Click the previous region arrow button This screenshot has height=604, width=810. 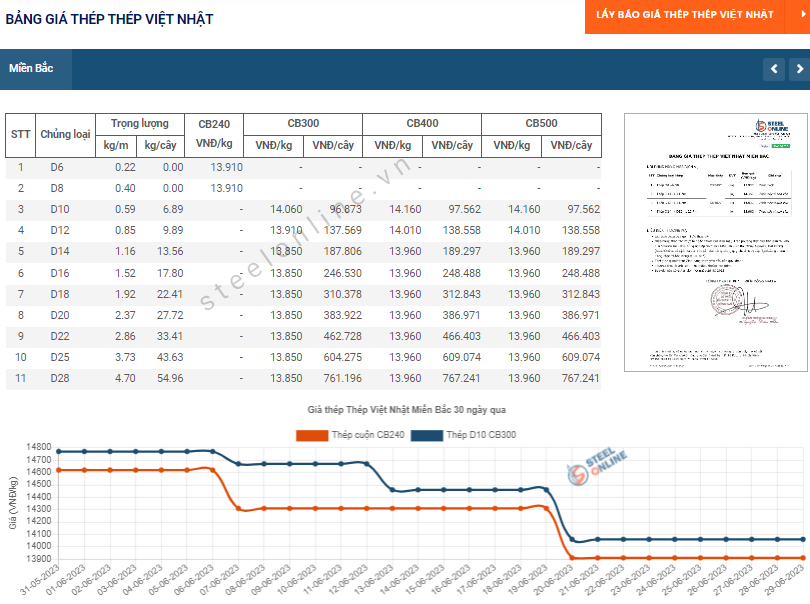coord(774,69)
